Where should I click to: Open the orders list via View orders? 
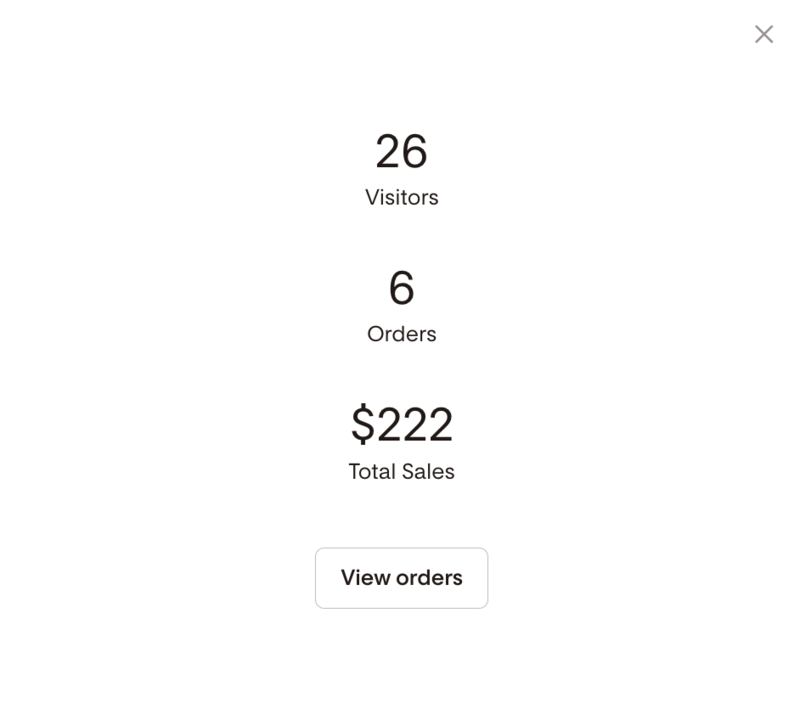click(x=402, y=578)
